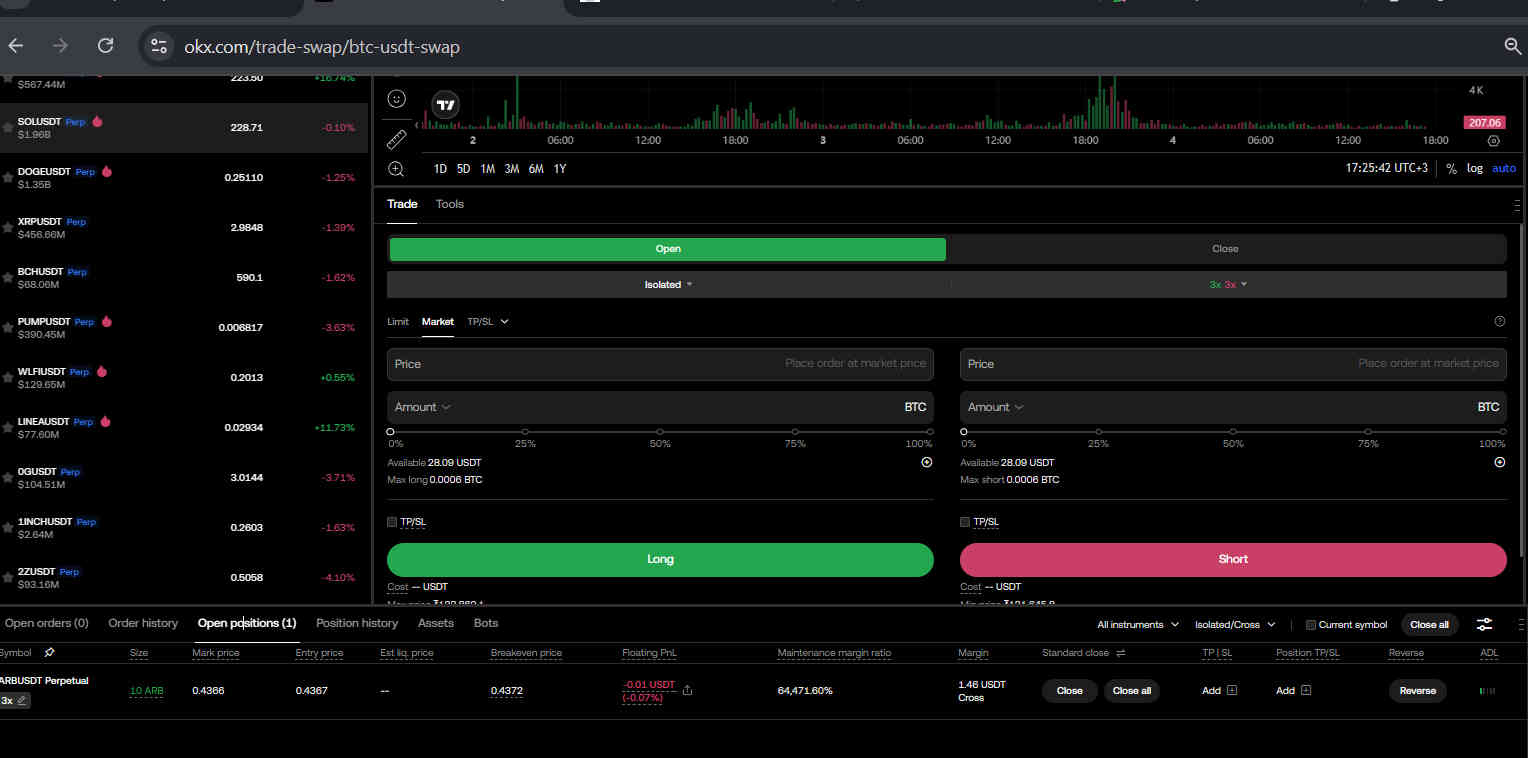The image size is (1528, 758).
Task: Open long side Amount unit dropdown
Action: click(x=423, y=407)
